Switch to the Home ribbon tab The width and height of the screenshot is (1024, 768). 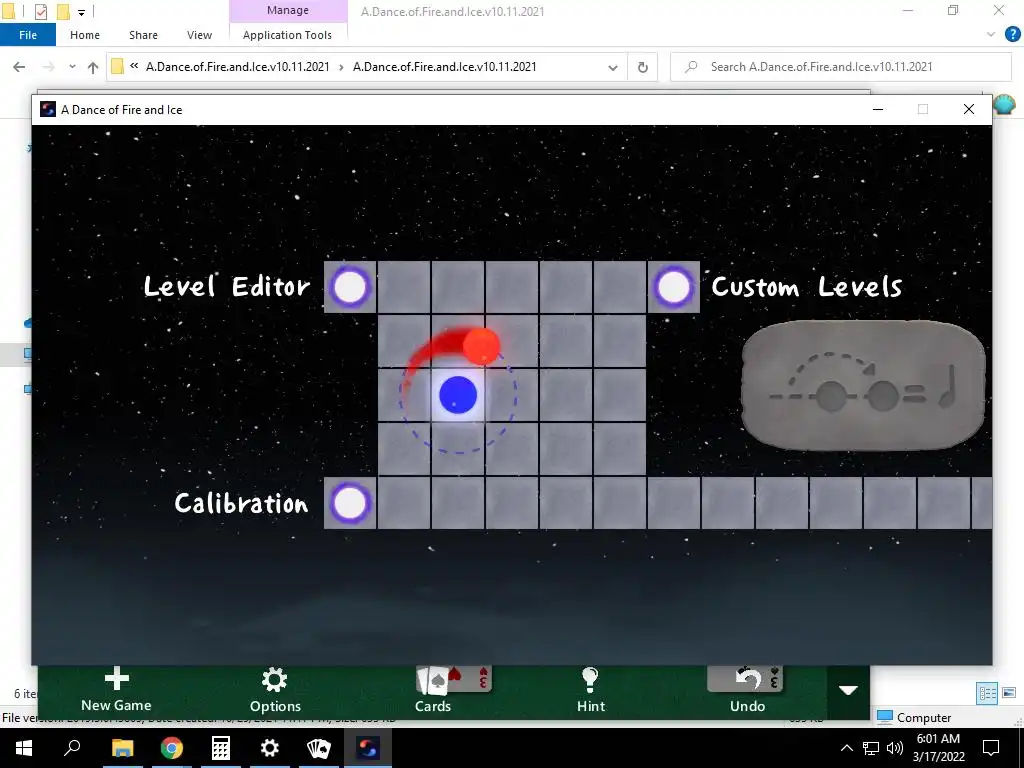point(85,35)
